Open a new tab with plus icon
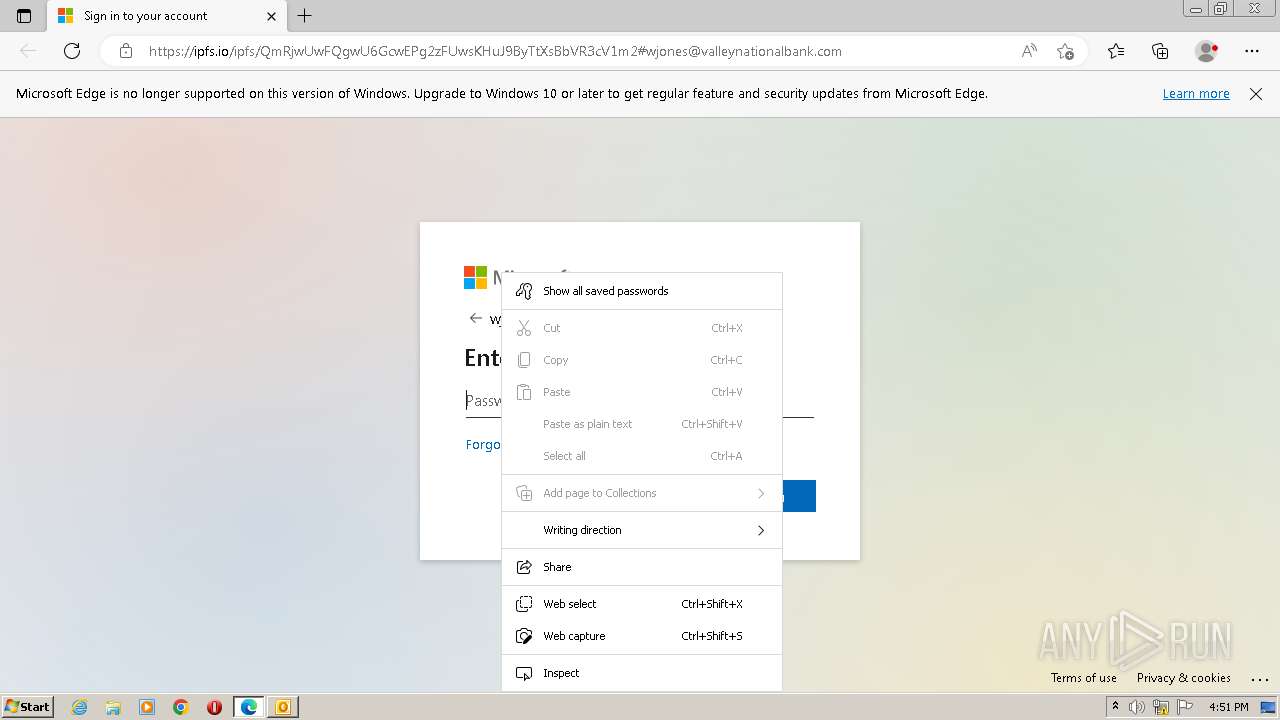Screen dimensions: 1280x720 [x=305, y=16]
